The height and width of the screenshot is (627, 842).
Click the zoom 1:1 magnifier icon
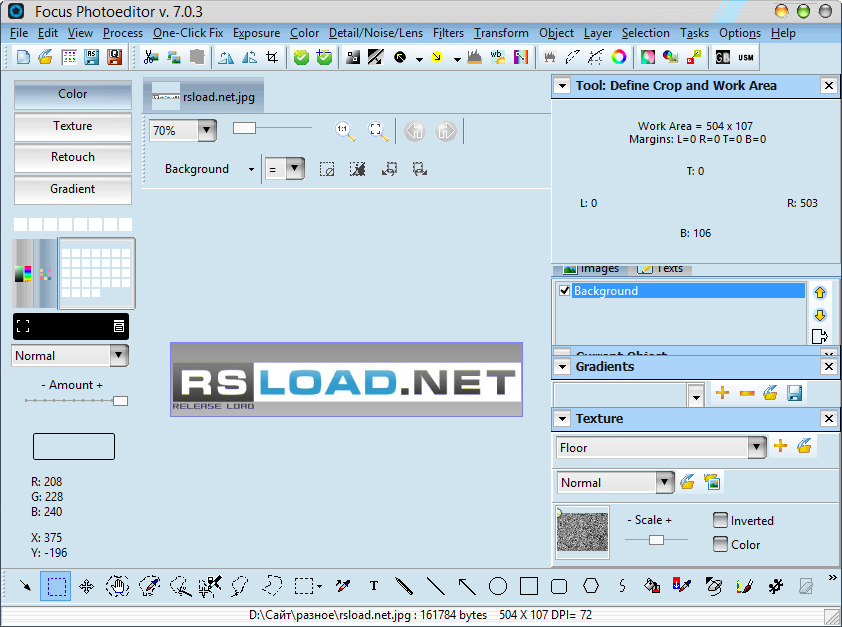344,130
